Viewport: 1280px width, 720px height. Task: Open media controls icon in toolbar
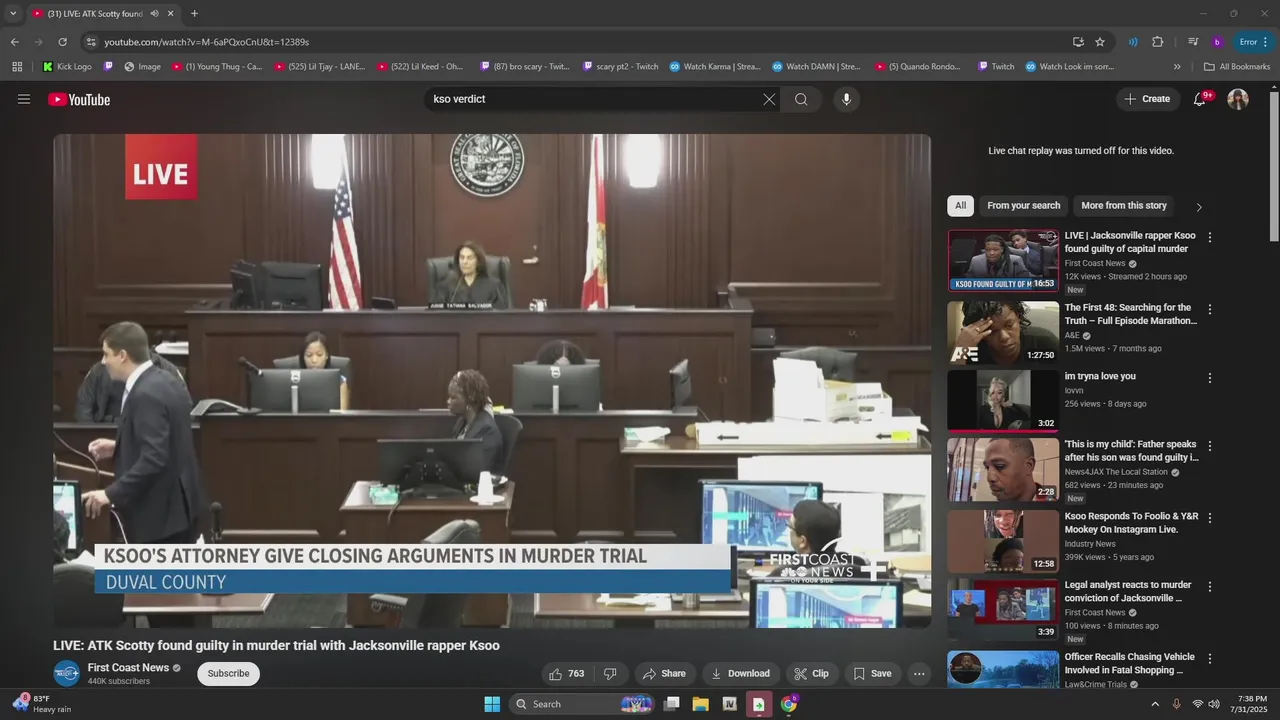(1193, 42)
